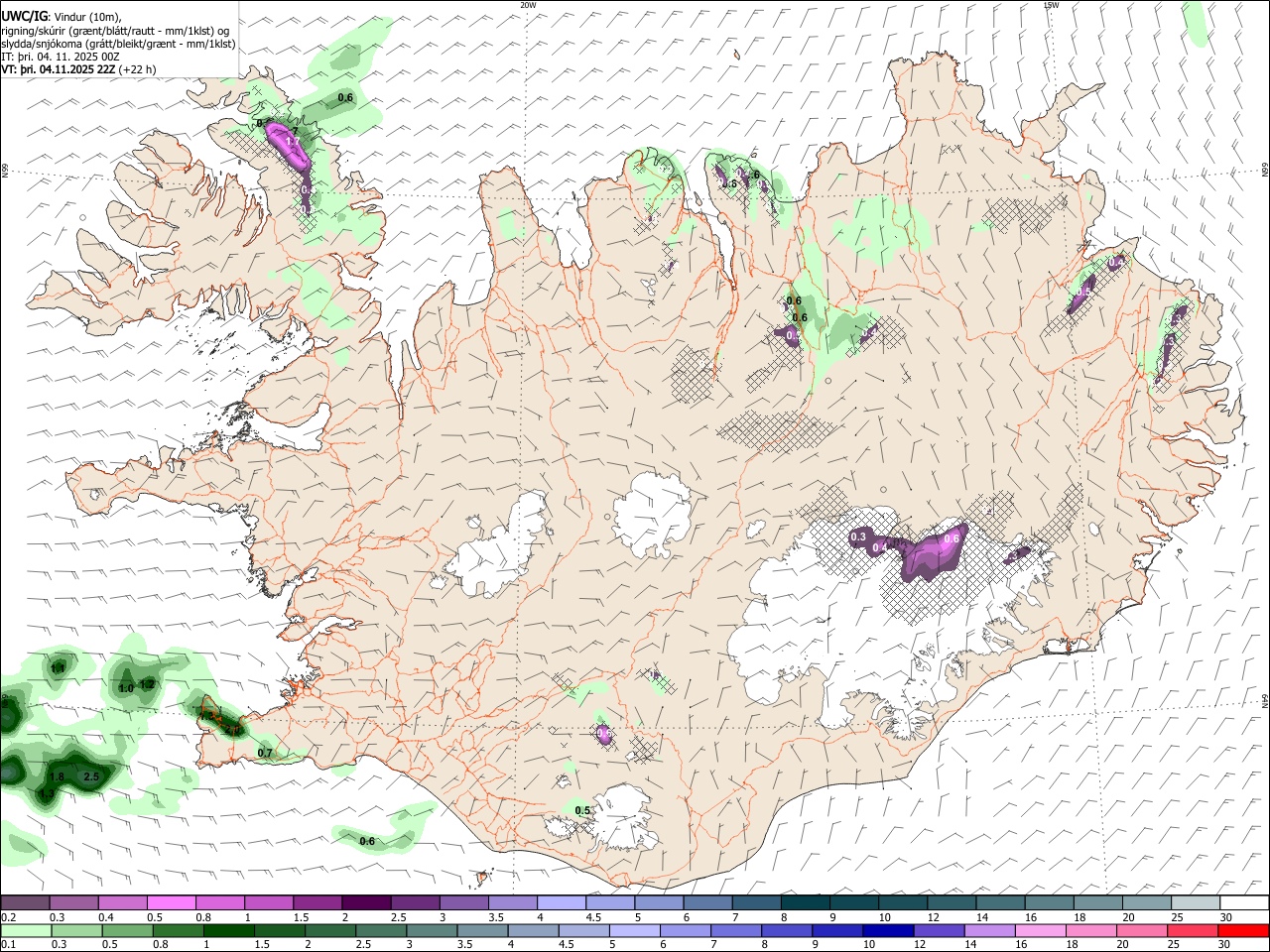Click the '1.0' precipitation value on the map
Image resolution: width=1270 pixels, height=952 pixels.
coord(126,688)
